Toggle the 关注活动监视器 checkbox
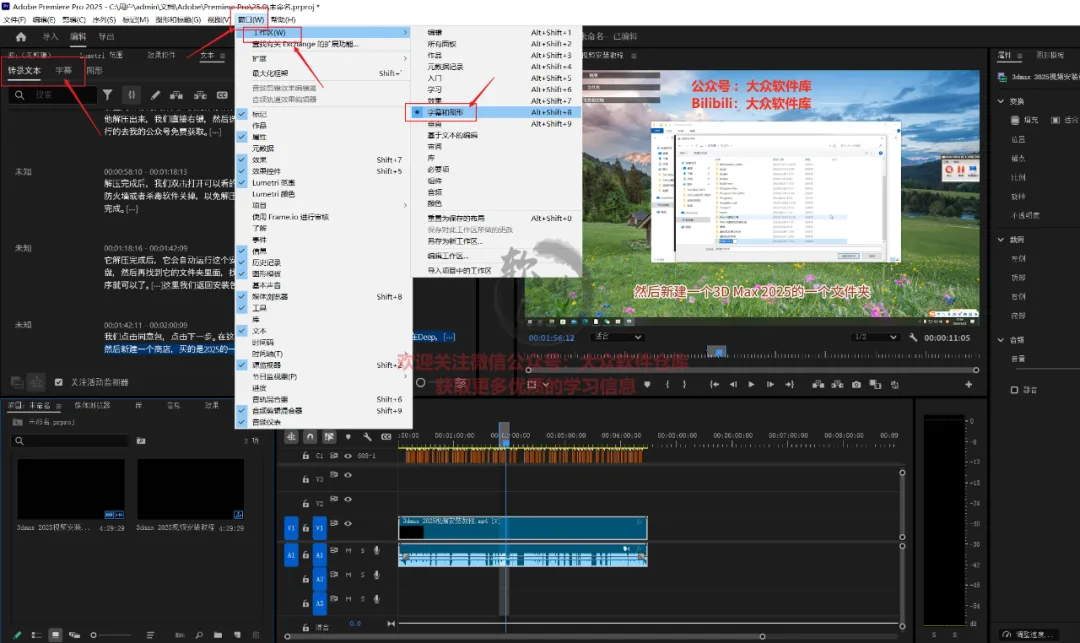Image resolution: width=1080 pixels, height=643 pixels. [59, 382]
